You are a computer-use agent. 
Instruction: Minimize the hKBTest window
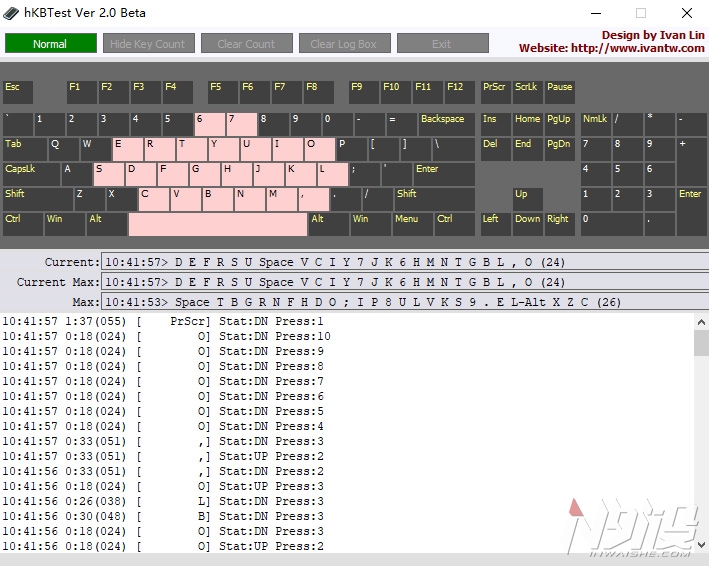(x=596, y=13)
